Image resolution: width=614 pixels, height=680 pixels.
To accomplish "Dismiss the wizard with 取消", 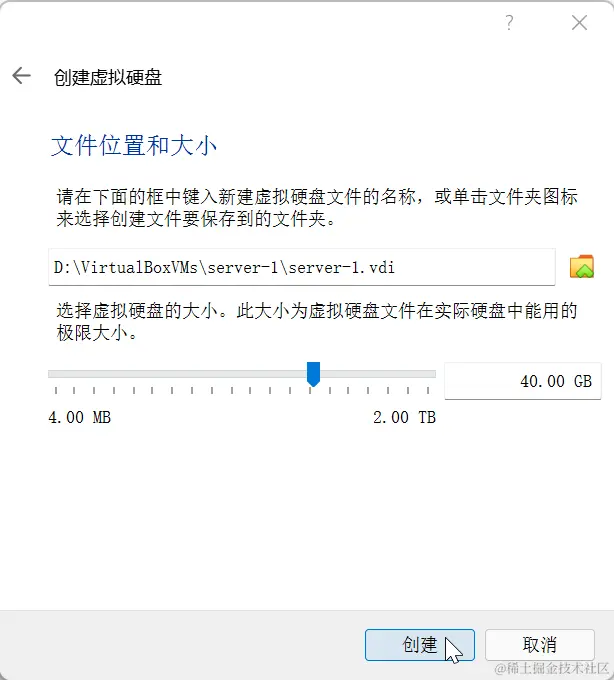I will [x=540, y=645].
